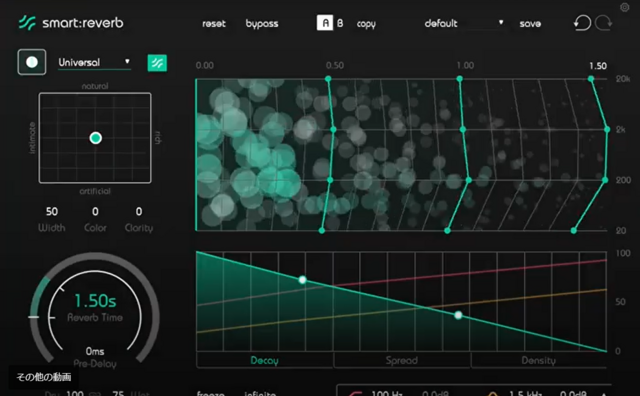This screenshot has width=640, height=396.
Task: Toggle the bypass switch
Action: click(262, 24)
